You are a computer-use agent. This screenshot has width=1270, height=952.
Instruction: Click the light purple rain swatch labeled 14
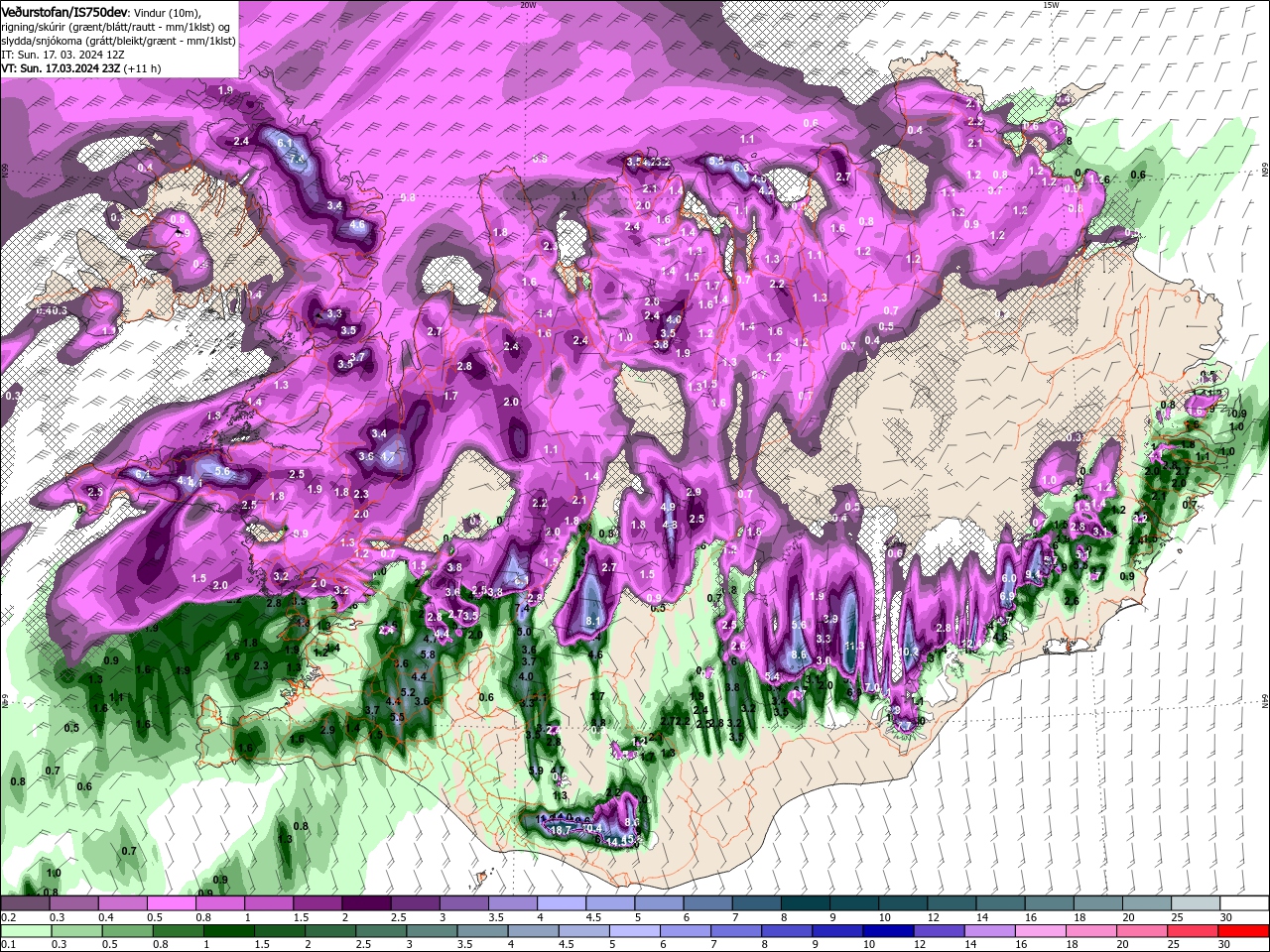991,931
